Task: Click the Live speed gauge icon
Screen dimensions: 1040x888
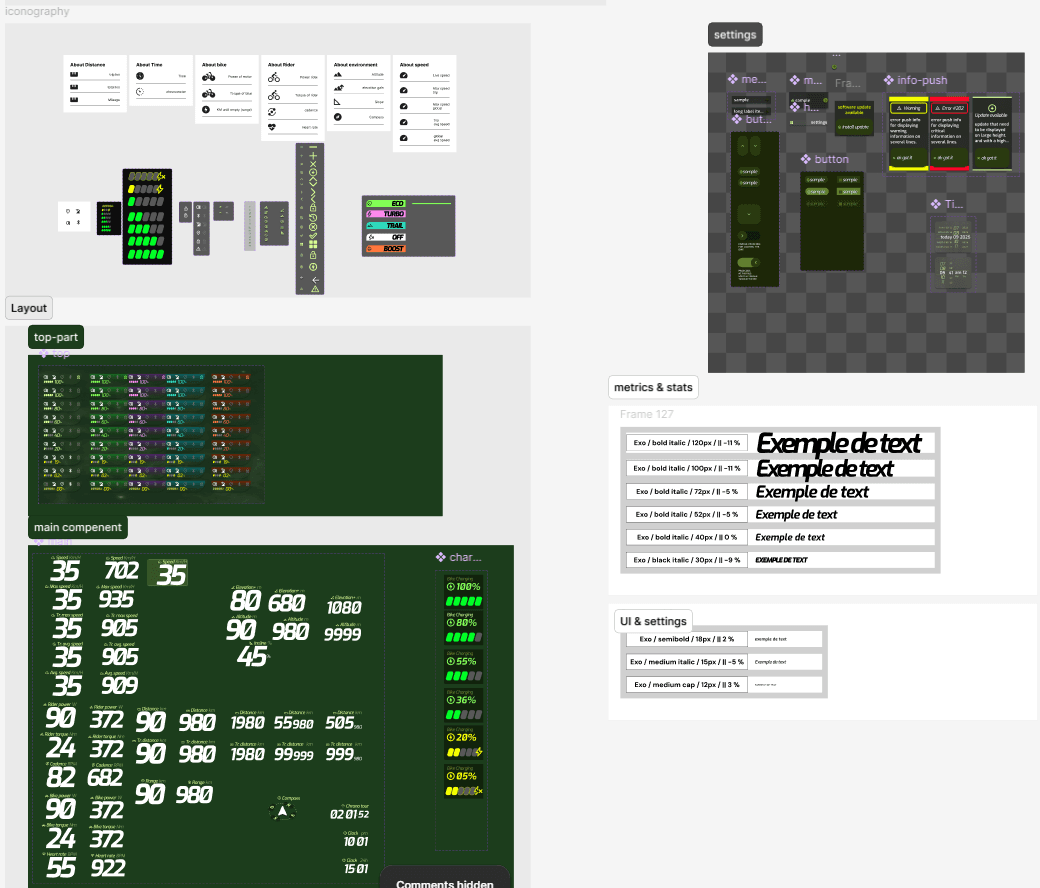Action: [403, 75]
